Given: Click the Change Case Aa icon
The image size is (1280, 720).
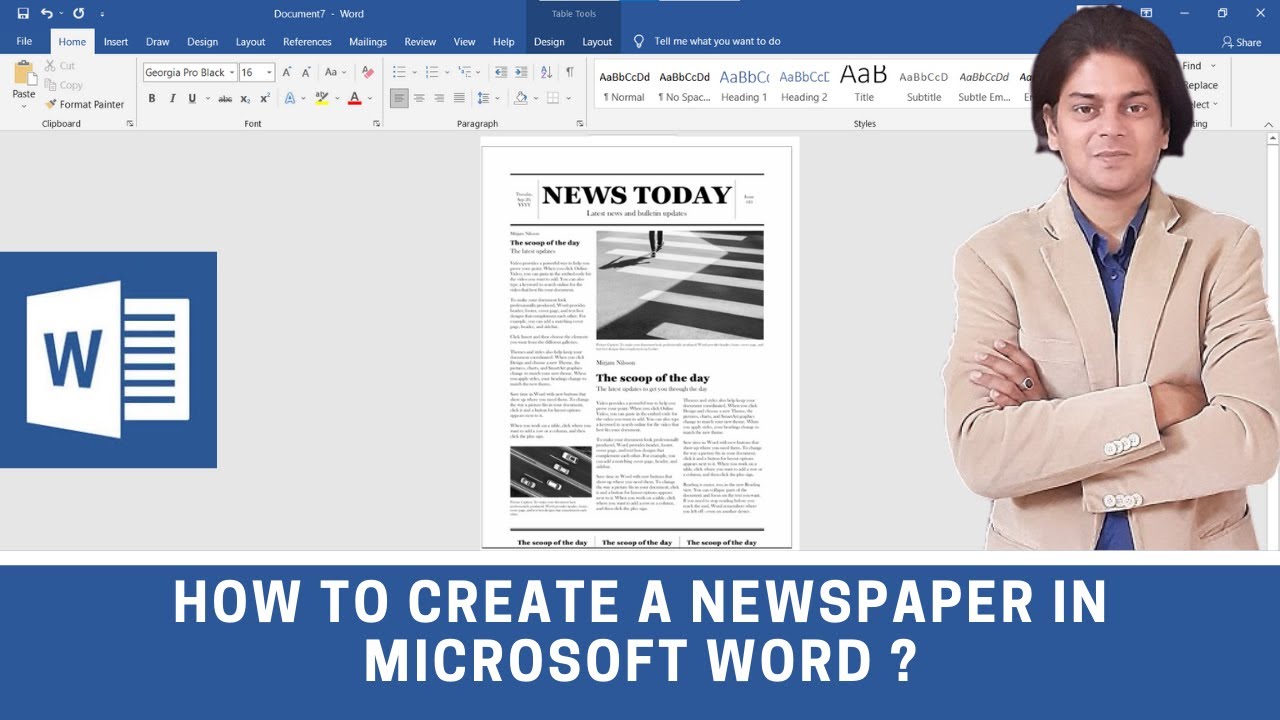Looking at the screenshot, I should coord(331,72).
